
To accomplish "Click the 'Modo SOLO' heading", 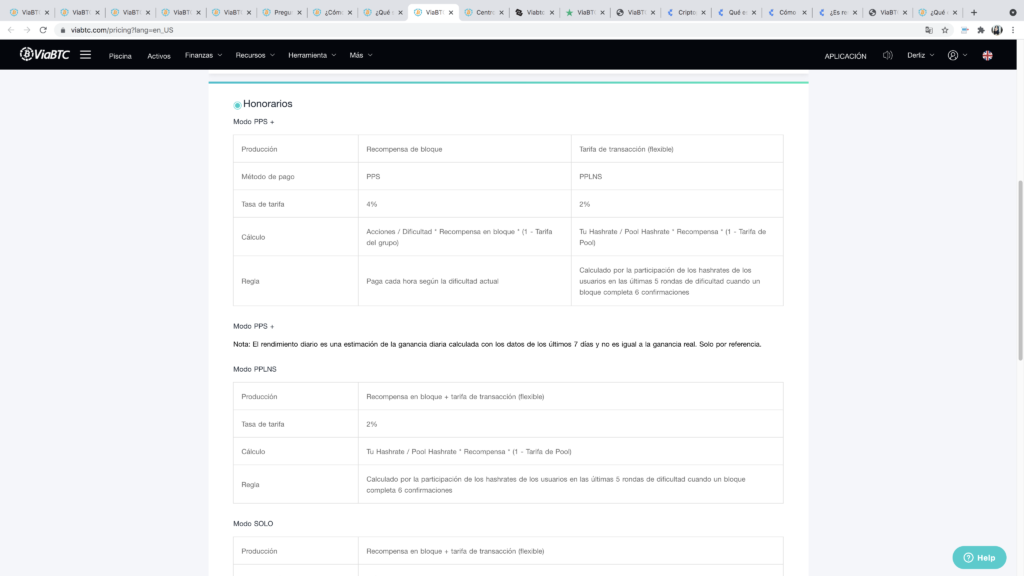I will point(253,524).
